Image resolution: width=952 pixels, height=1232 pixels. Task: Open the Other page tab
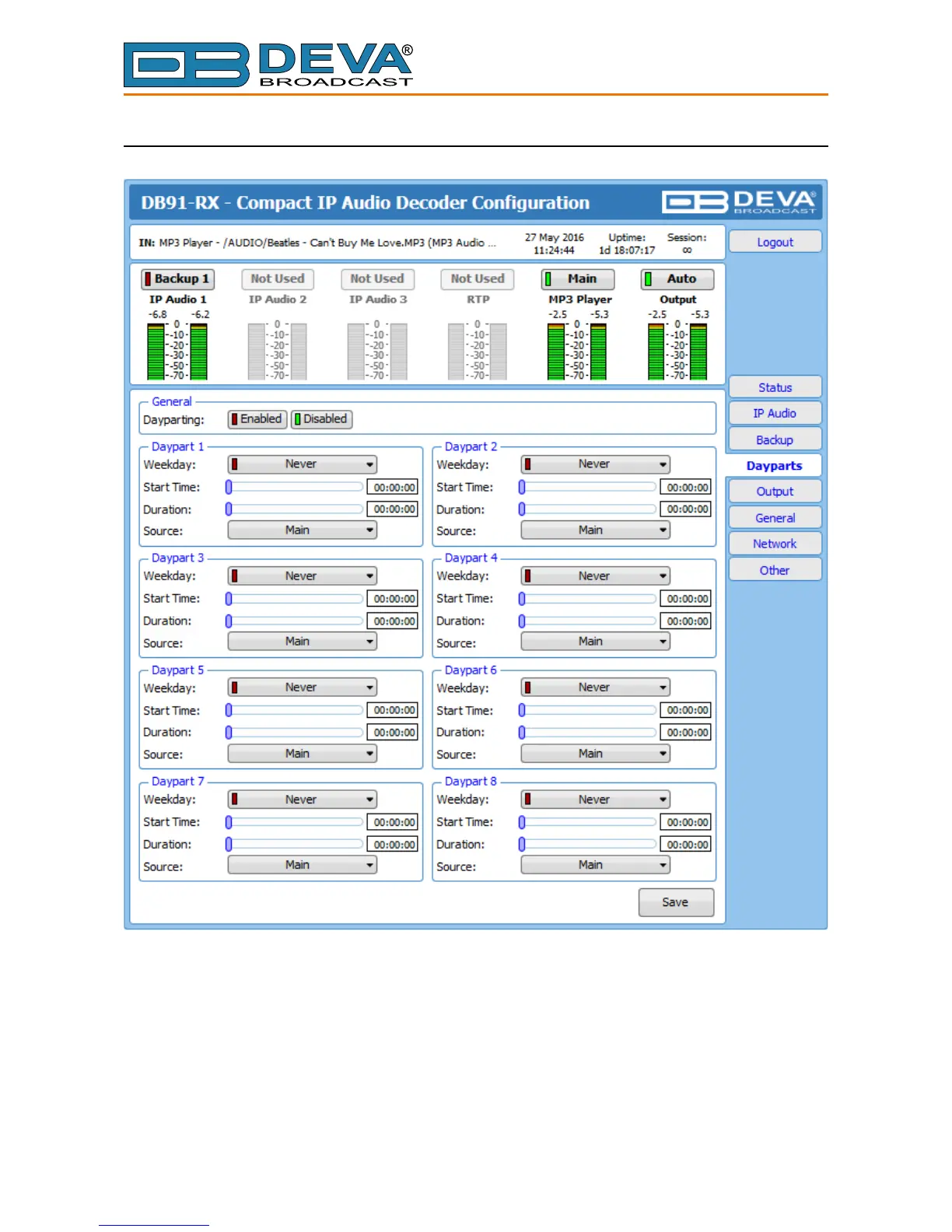tap(775, 570)
